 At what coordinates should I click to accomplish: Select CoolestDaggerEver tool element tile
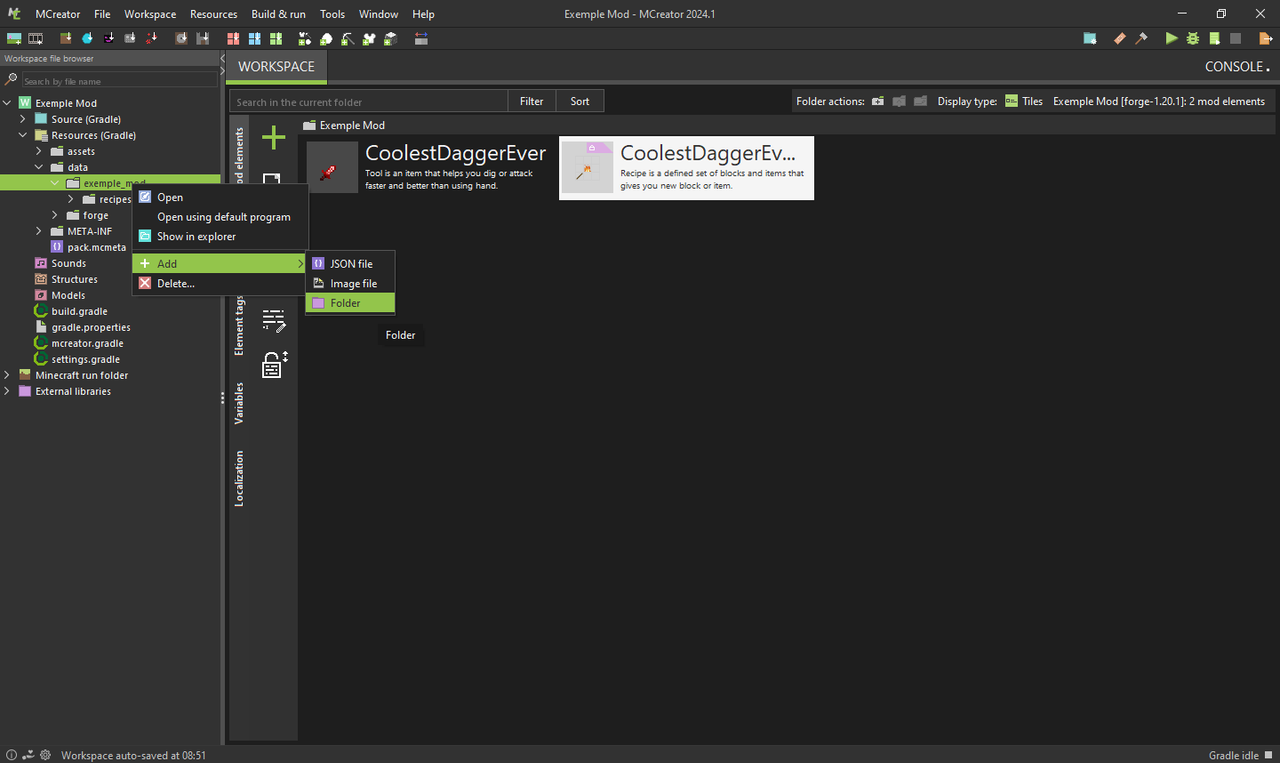point(428,168)
